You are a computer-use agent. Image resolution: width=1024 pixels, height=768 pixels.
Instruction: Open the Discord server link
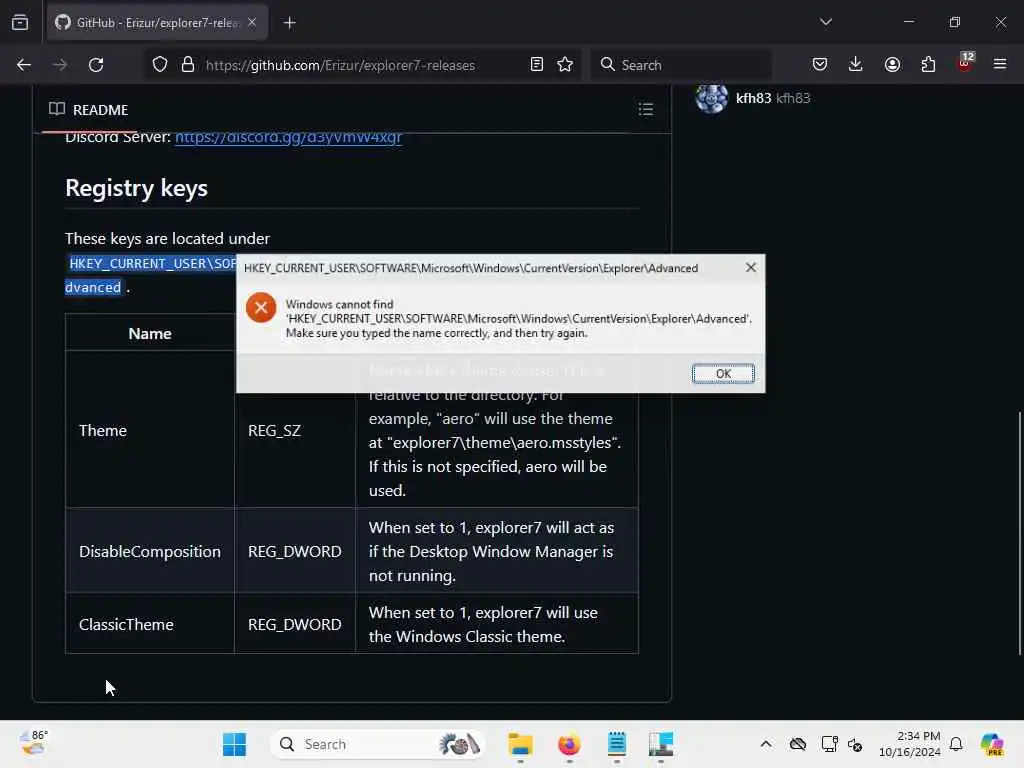pyautogui.click(x=288, y=137)
